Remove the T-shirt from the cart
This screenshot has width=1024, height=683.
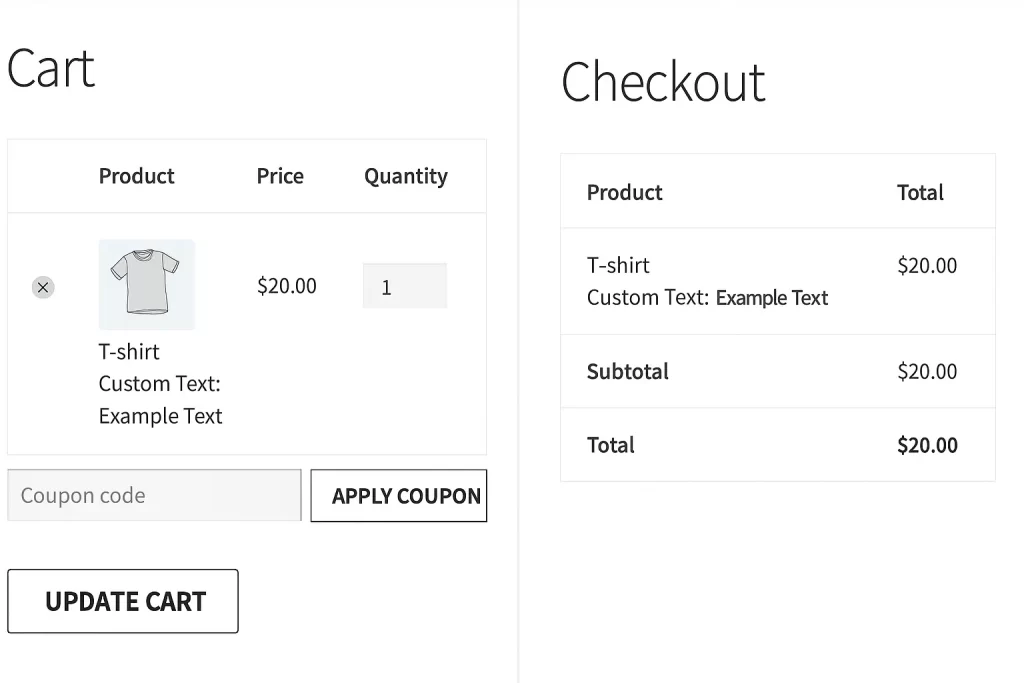42,288
